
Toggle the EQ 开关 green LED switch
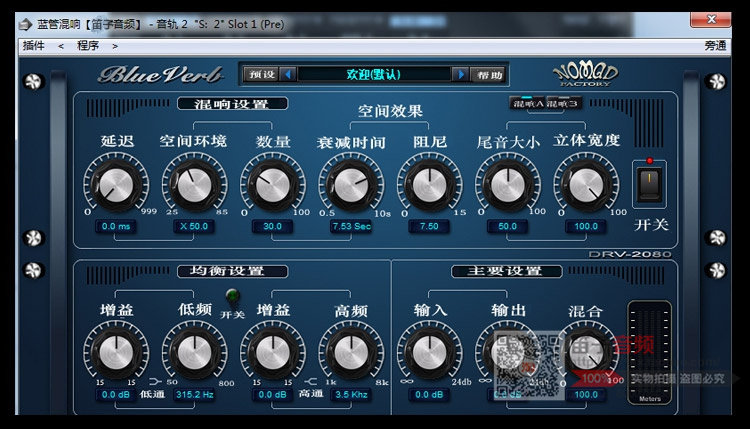233,296
